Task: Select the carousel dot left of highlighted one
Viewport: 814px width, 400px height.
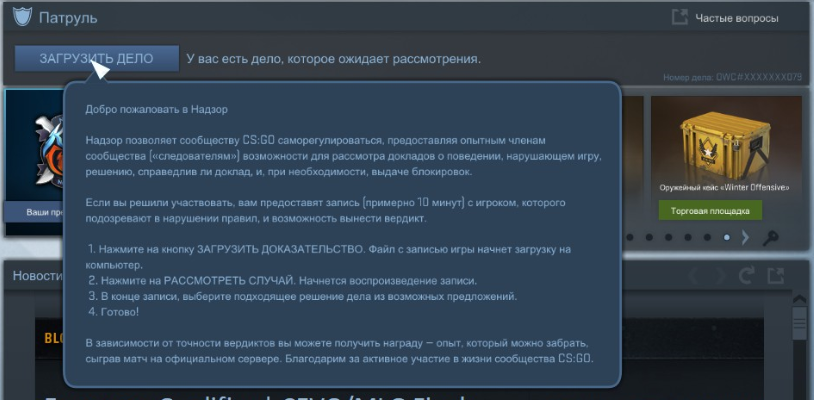Action: point(707,238)
